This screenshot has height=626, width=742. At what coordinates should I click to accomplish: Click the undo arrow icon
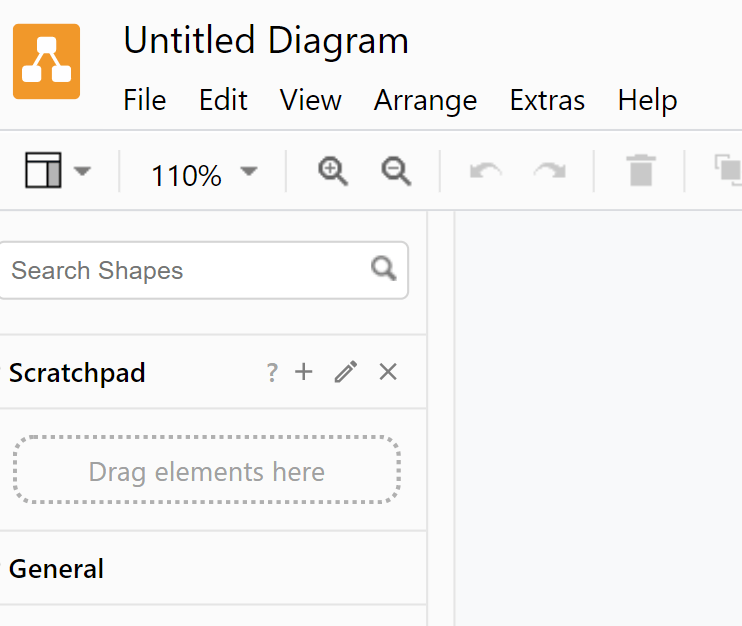click(486, 172)
